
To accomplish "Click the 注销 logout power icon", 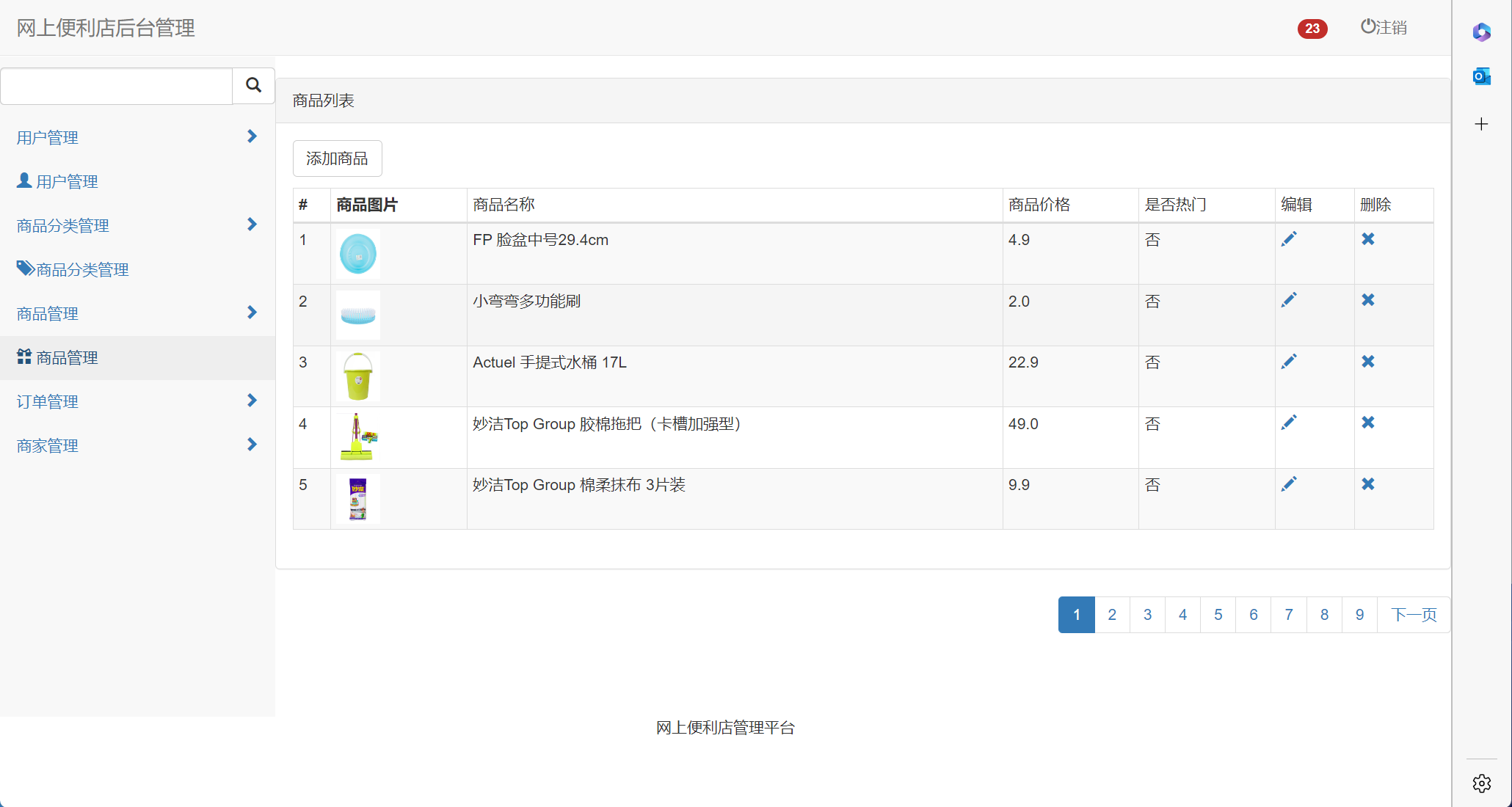I will coord(1367,26).
